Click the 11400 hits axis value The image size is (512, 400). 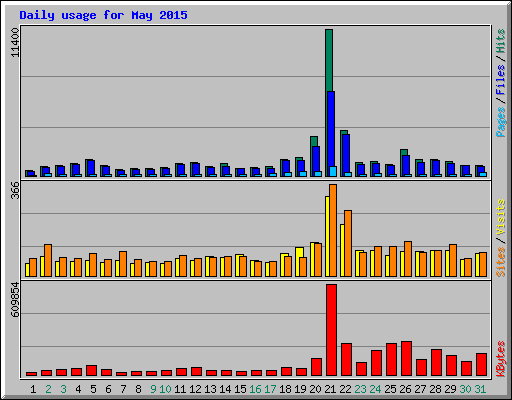pyautogui.click(x=15, y=42)
